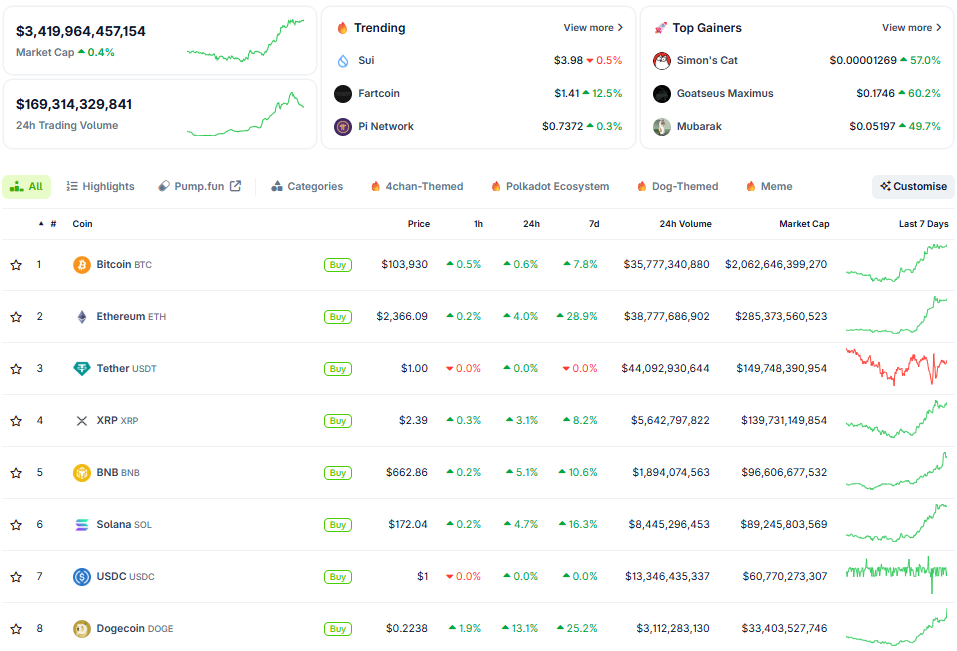Toggle the star next to XRP

[x=16, y=421]
